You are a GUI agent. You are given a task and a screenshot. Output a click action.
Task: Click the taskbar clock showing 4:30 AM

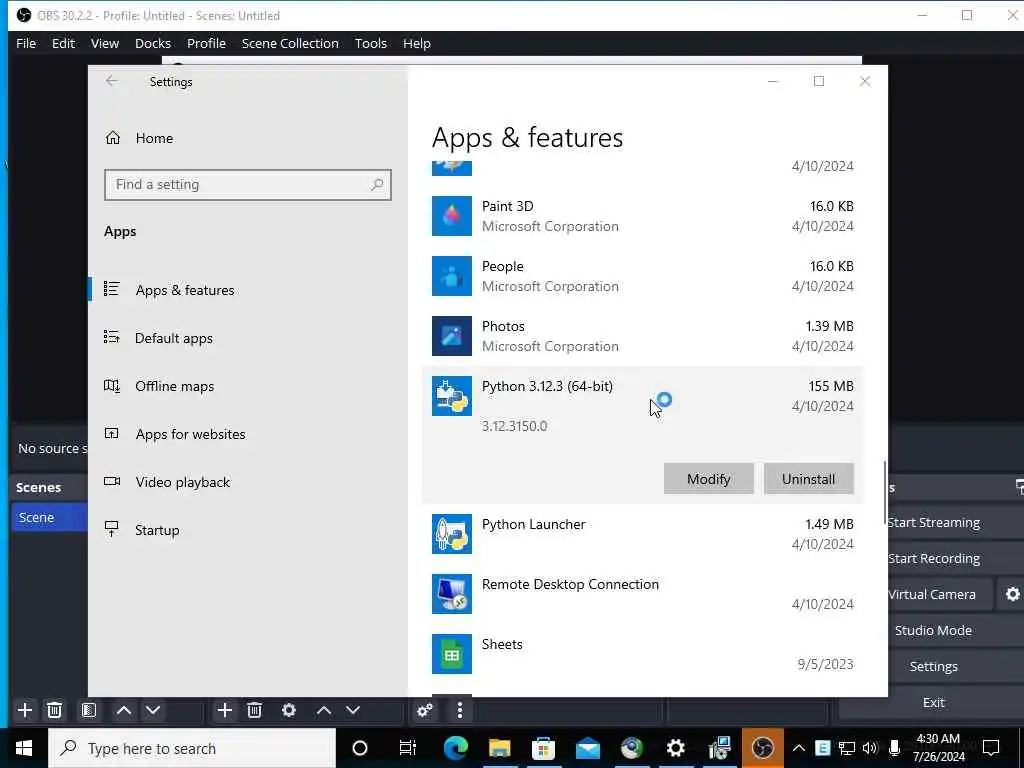pos(938,748)
